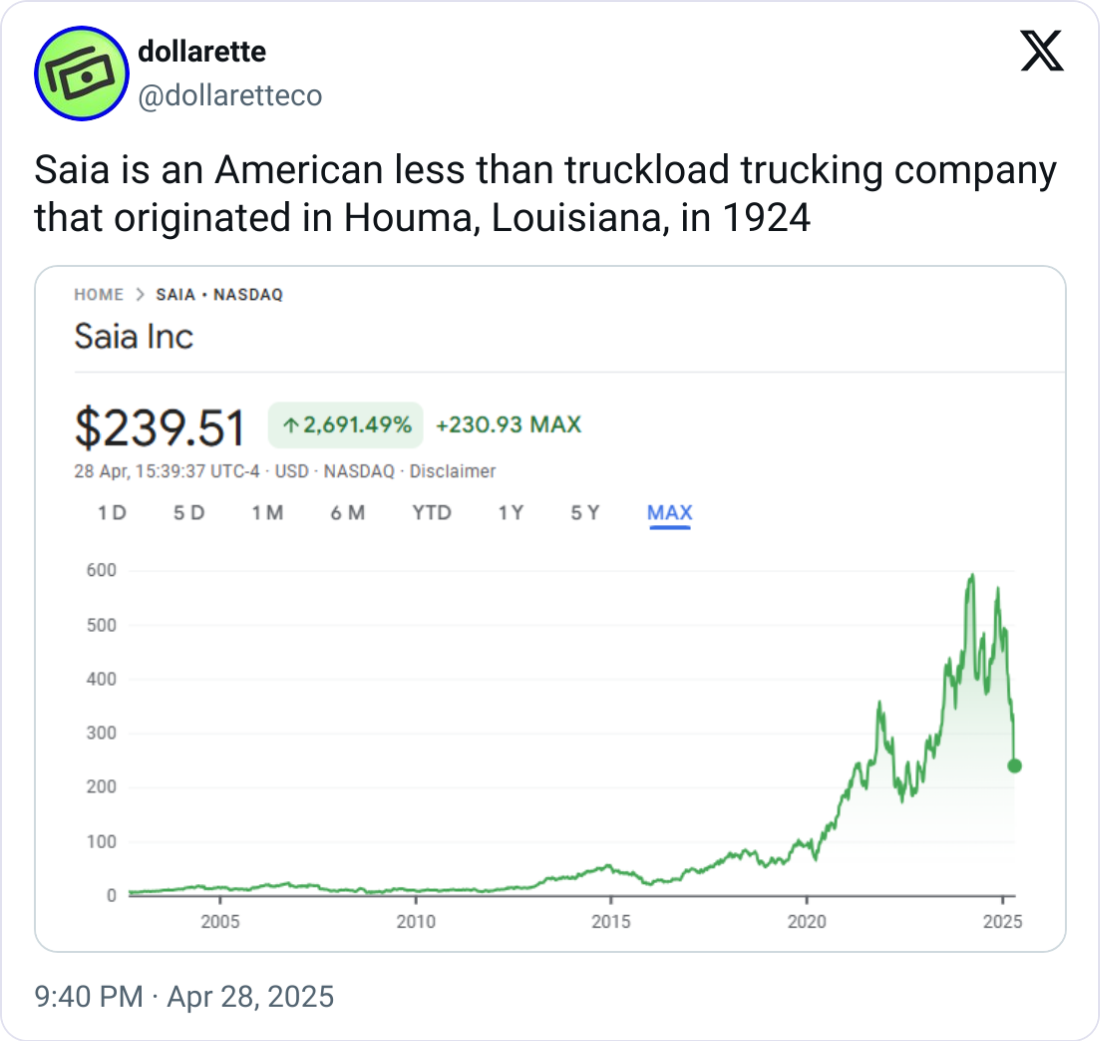Select the MAX chart range
The height and width of the screenshot is (1041, 1100).
[670, 514]
